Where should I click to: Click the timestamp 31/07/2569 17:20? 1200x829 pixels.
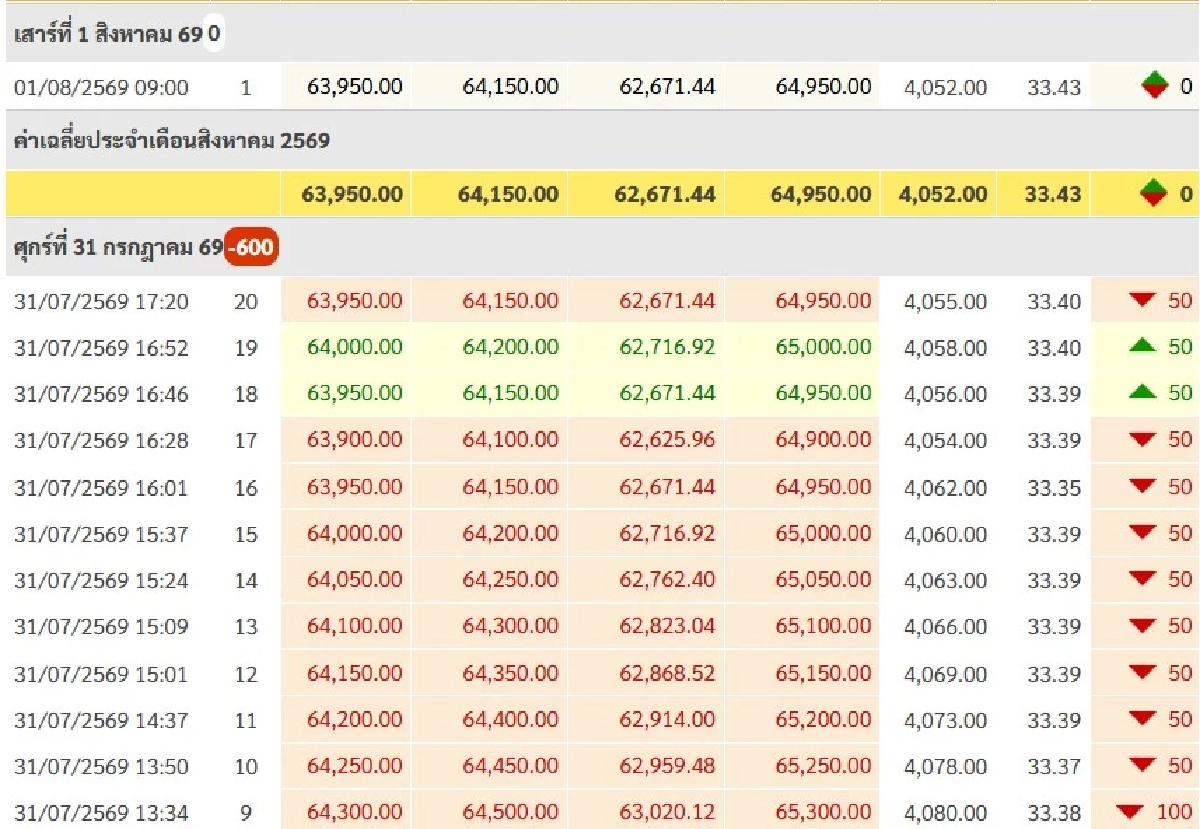[101, 301]
